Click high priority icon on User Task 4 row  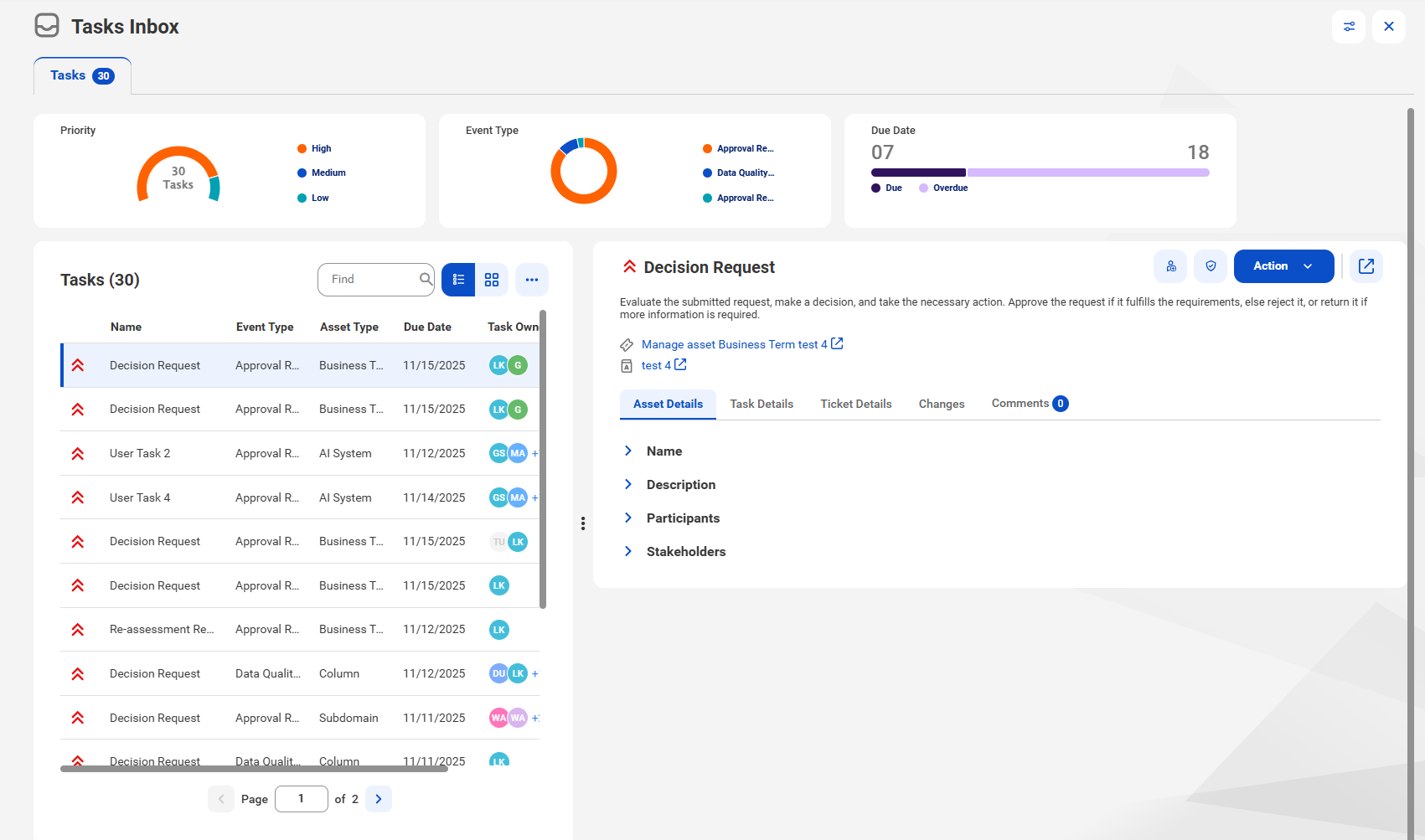[78, 497]
